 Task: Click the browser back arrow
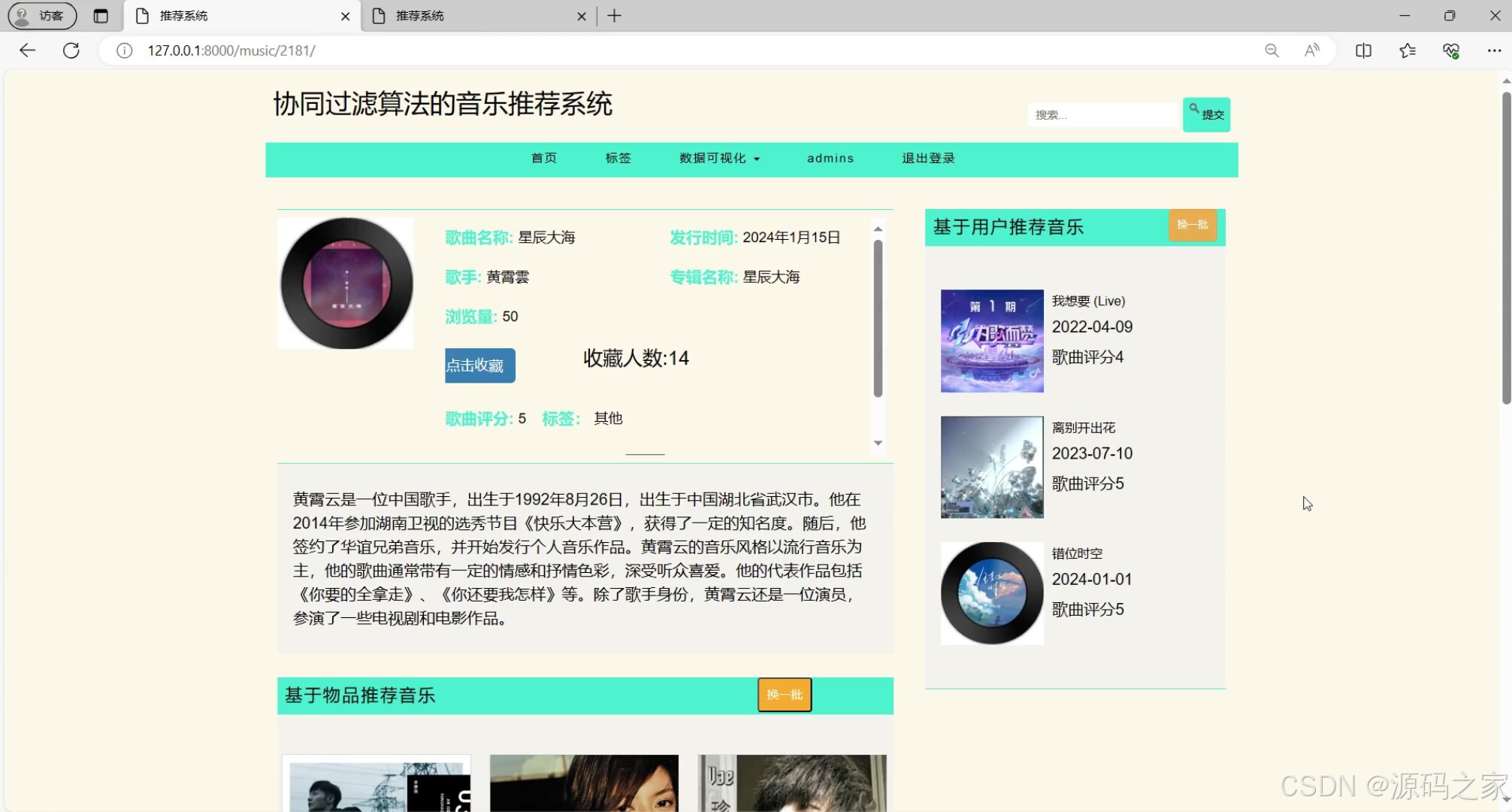pos(27,50)
